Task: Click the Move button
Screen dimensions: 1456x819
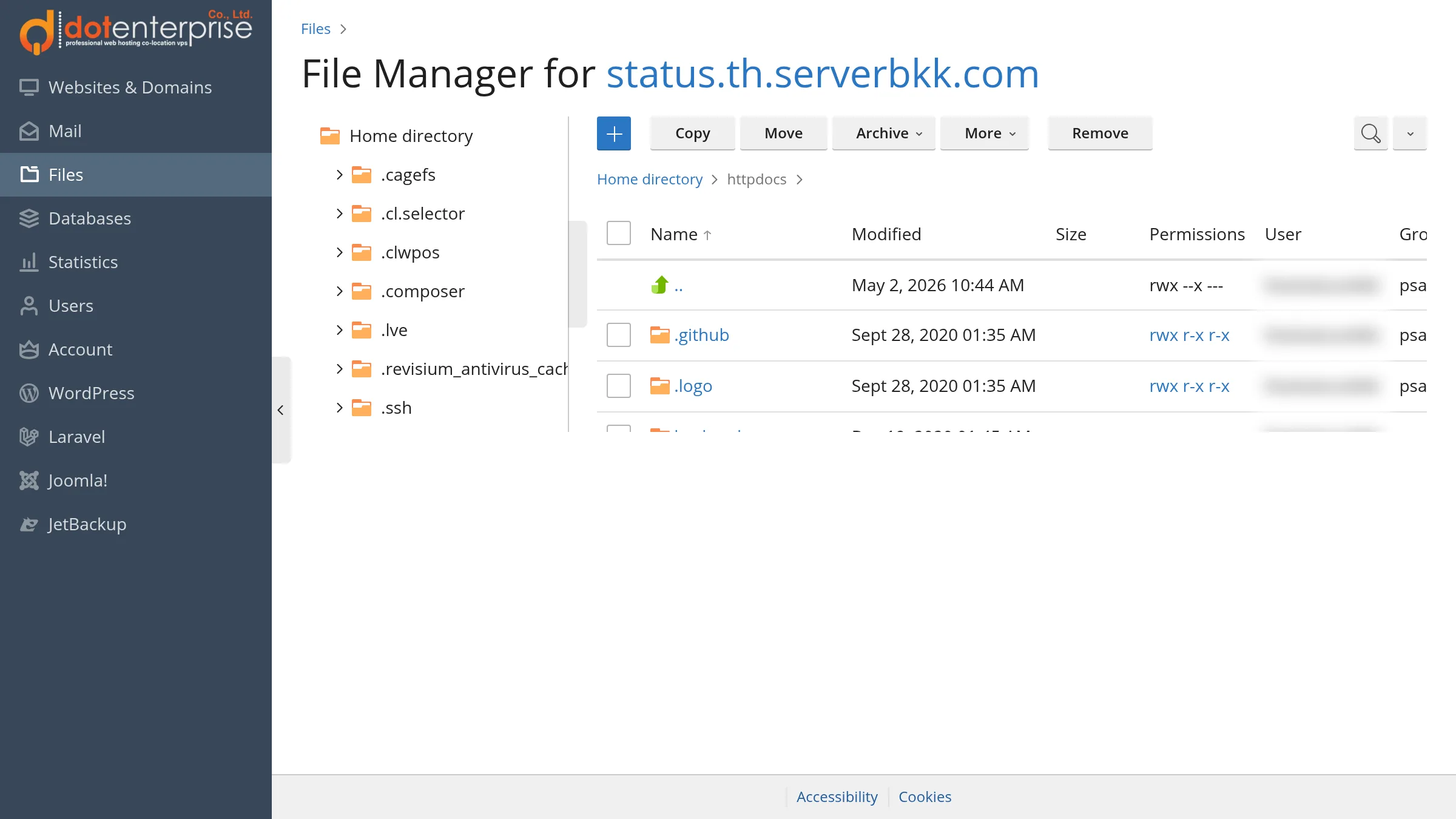Action: 783,133
